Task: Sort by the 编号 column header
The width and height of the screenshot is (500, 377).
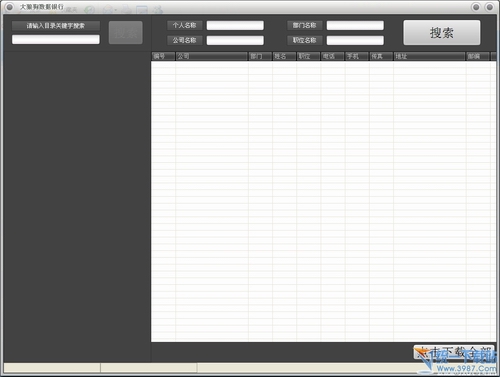Action: coord(163,56)
